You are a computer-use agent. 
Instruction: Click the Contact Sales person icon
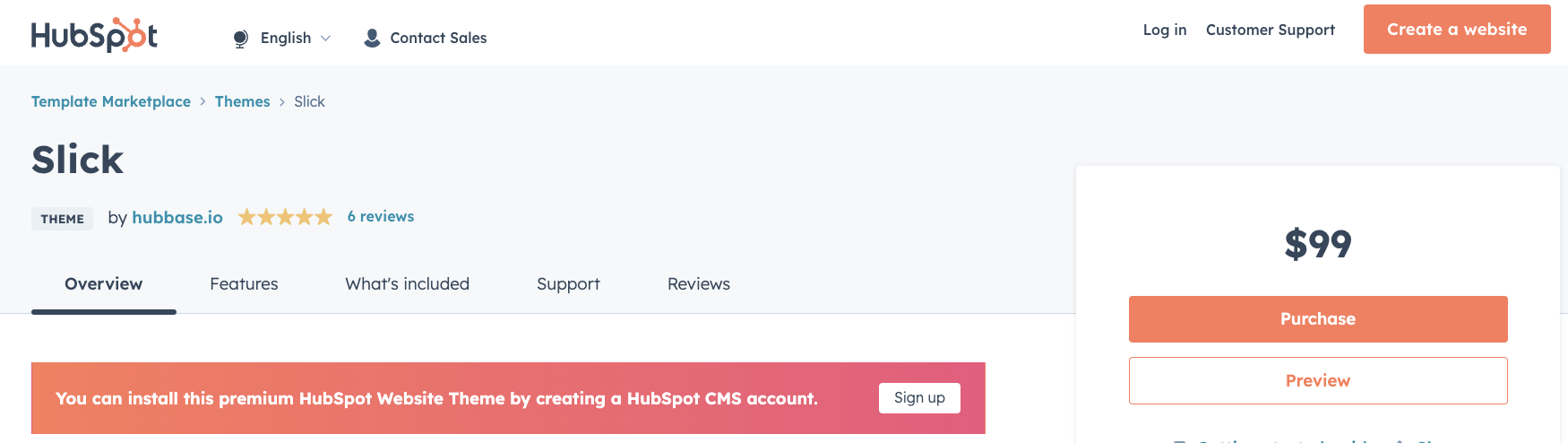pos(372,38)
